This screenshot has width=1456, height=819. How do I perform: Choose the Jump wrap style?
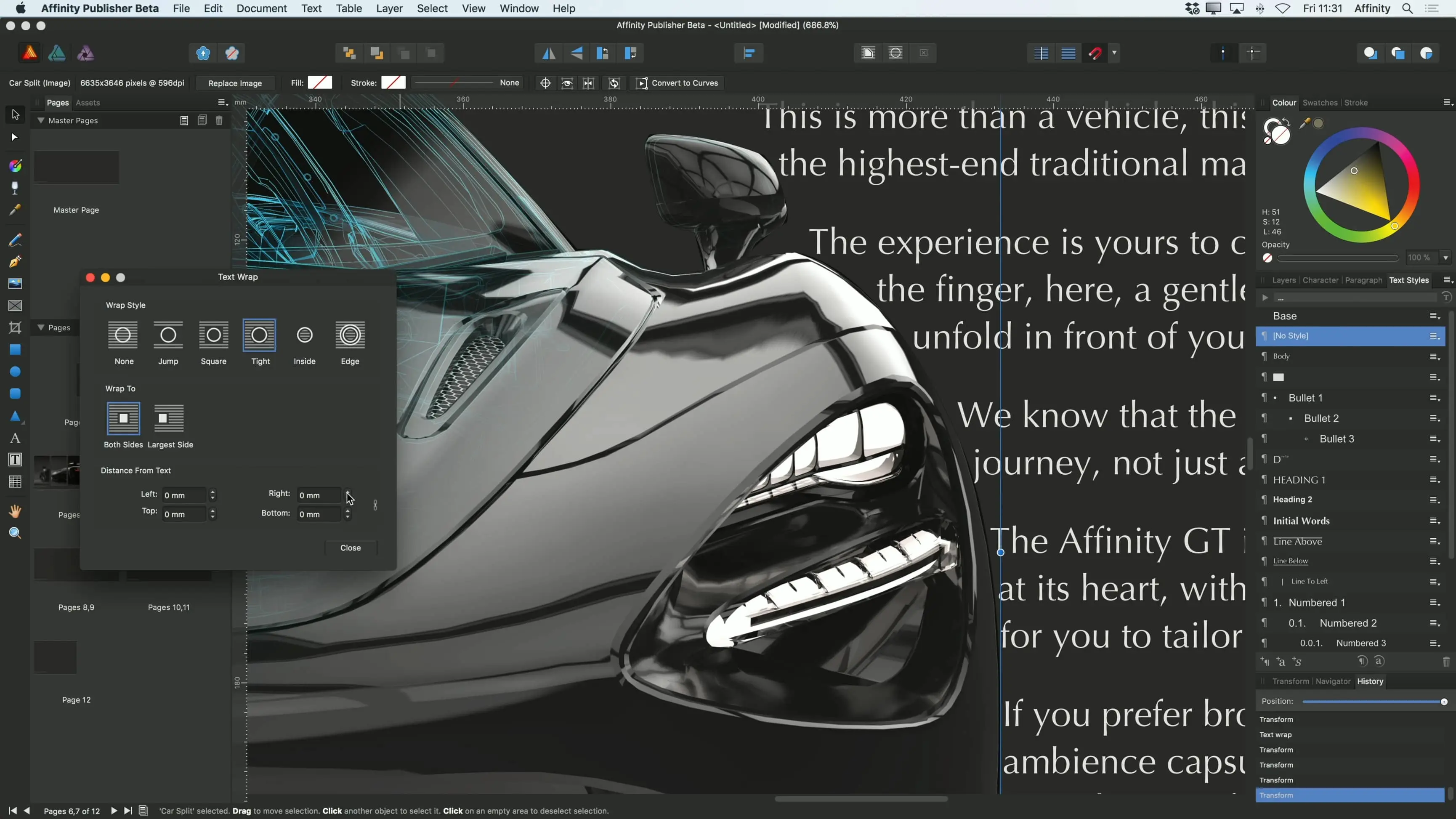pos(168,343)
